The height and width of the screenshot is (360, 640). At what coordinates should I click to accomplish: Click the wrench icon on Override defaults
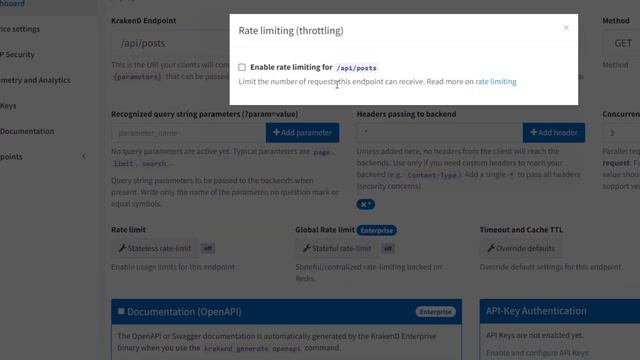coord(491,248)
